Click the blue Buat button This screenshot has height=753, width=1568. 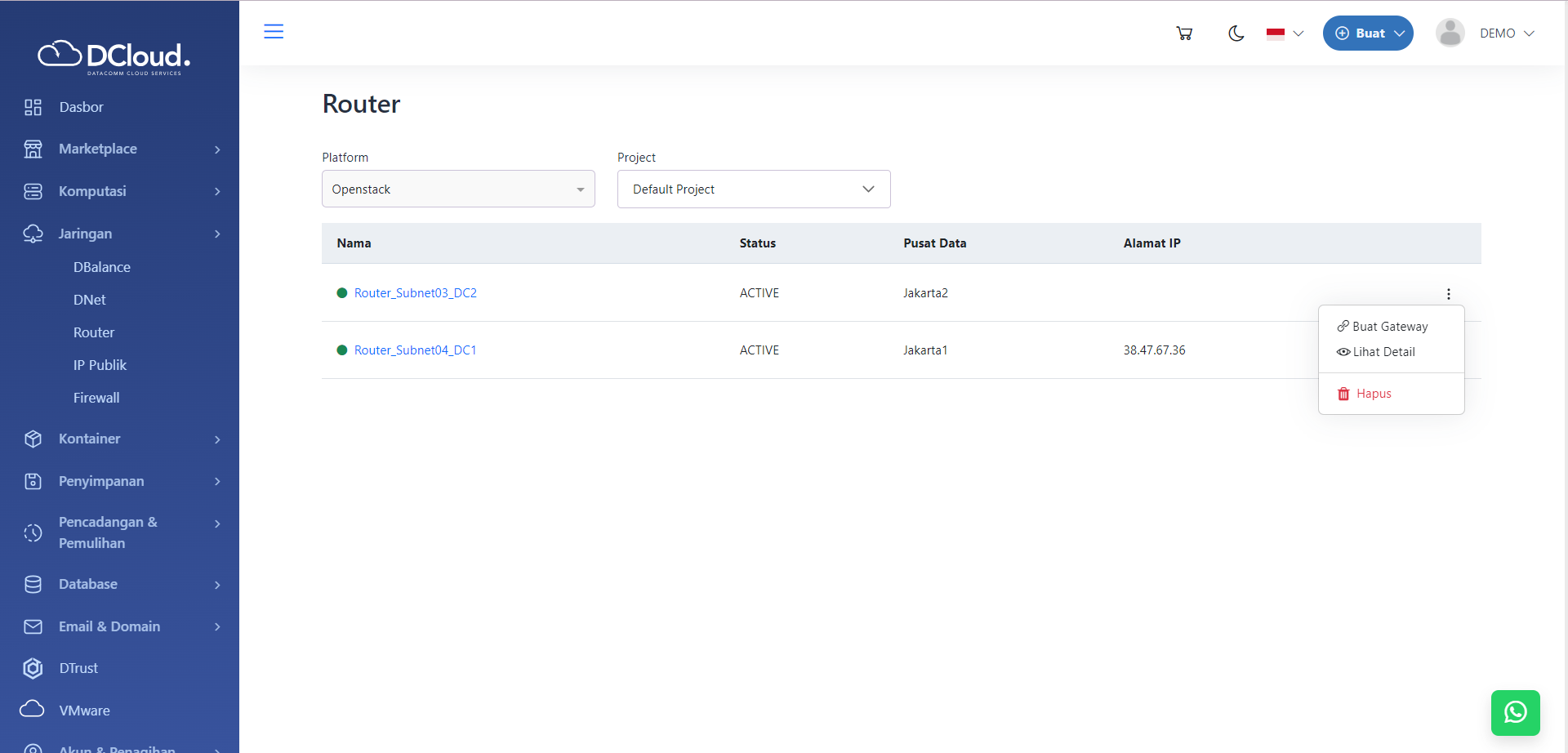click(1367, 33)
